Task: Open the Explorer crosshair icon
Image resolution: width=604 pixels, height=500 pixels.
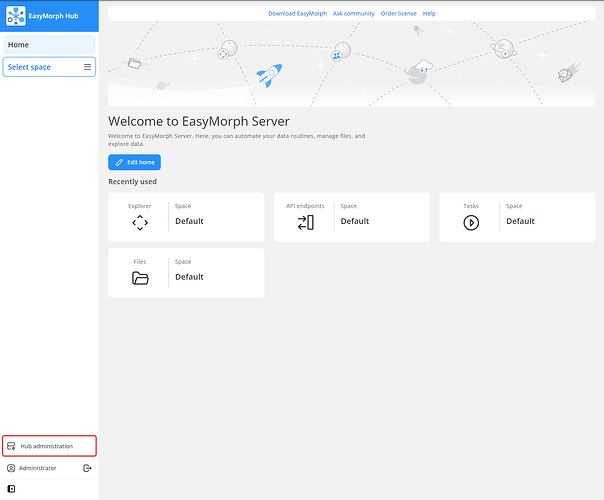Action: point(140,223)
